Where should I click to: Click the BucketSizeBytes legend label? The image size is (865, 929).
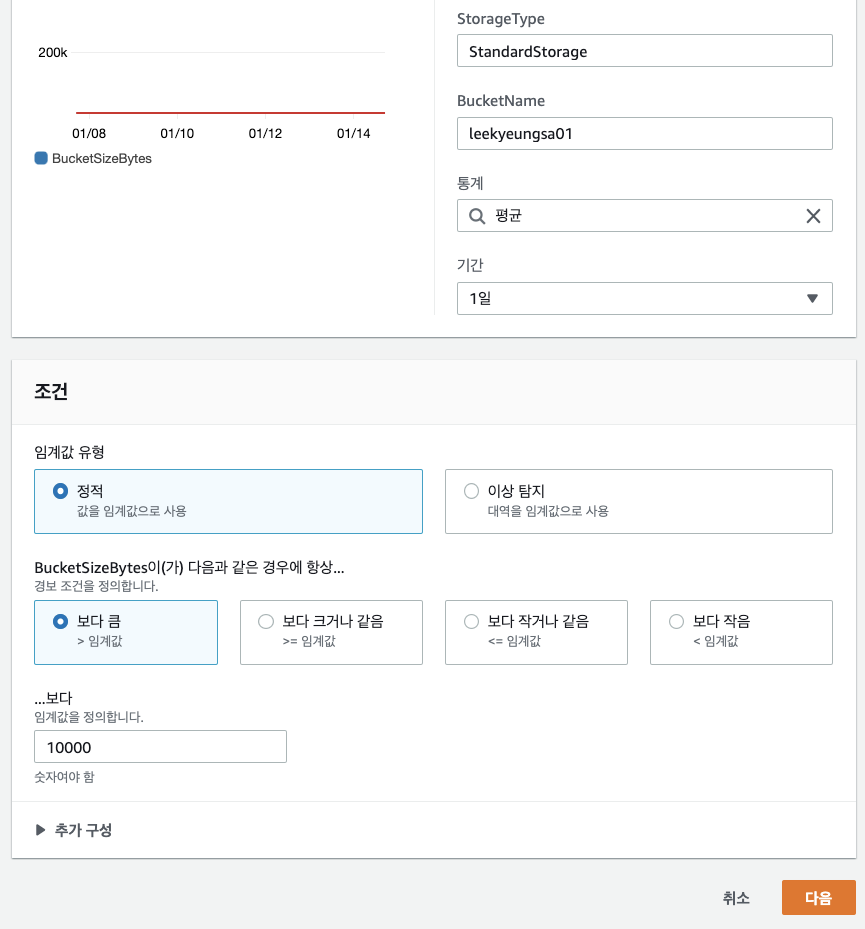click(101, 158)
